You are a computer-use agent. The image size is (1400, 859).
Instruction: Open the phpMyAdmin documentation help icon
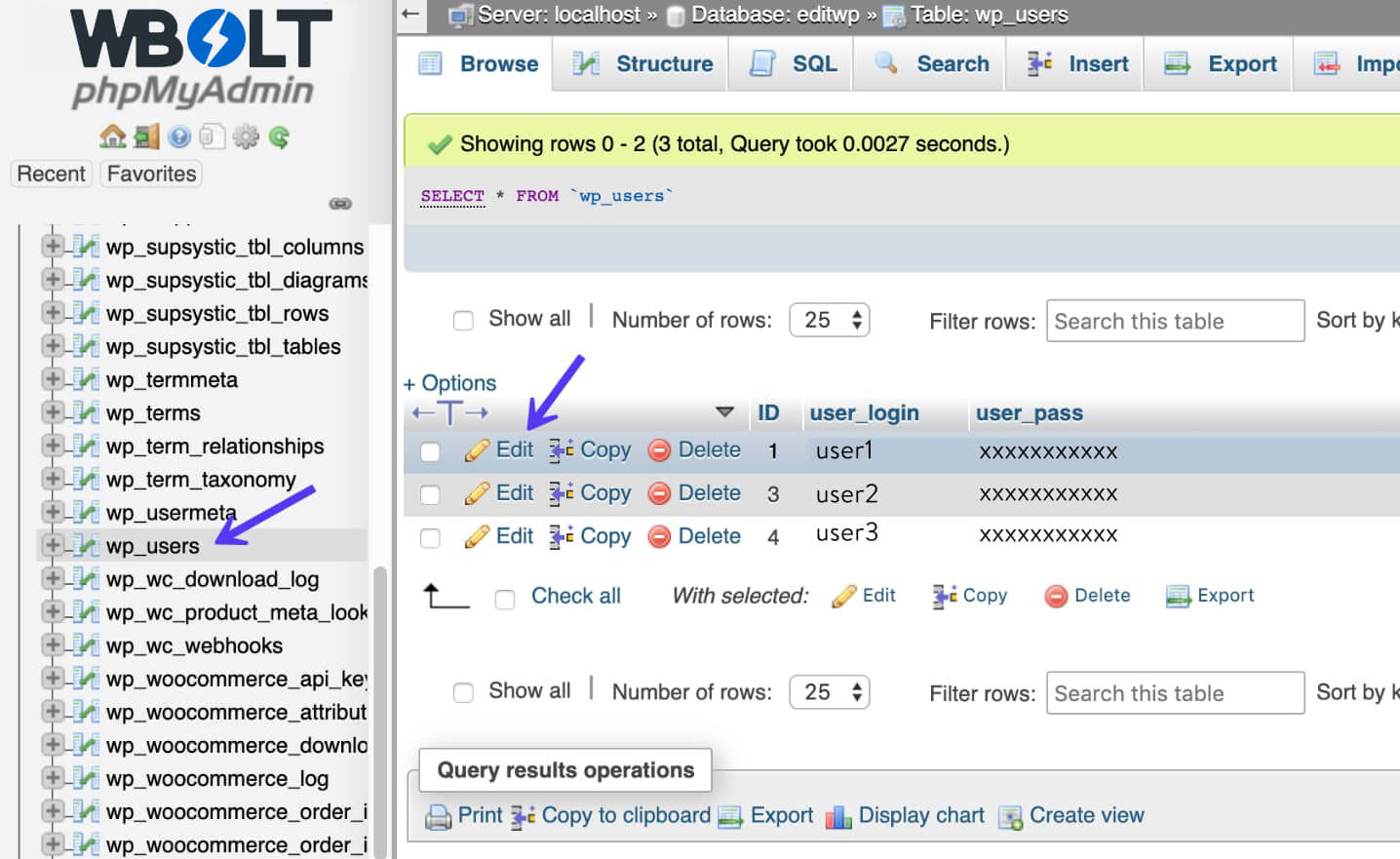179,137
